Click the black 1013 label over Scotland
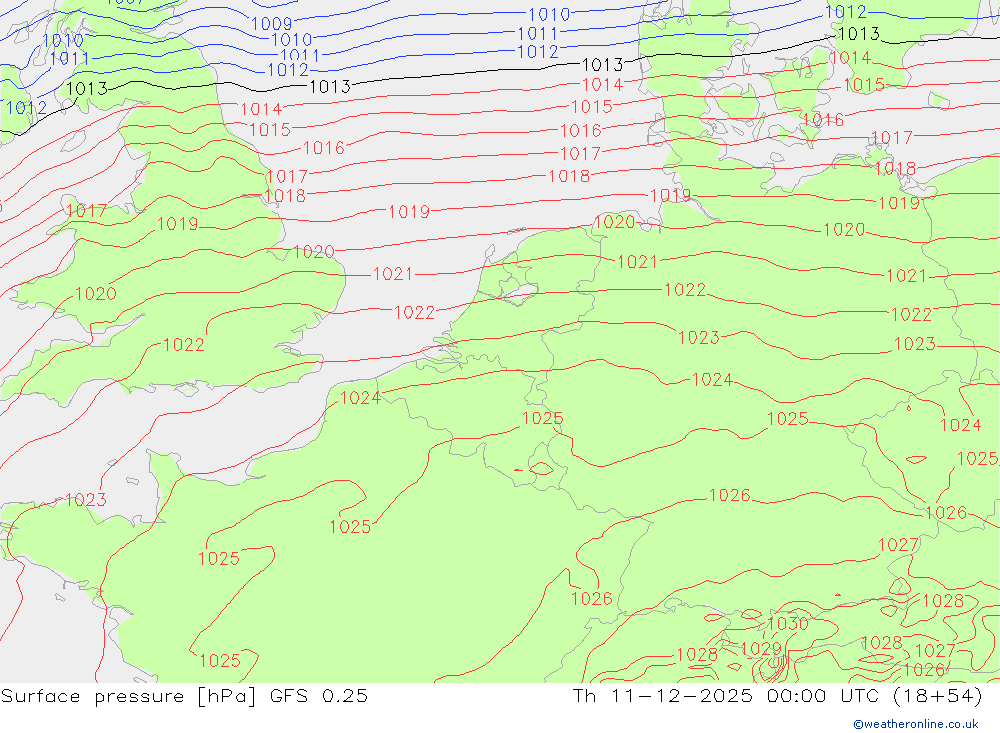The height and width of the screenshot is (733, 1000). [87, 89]
